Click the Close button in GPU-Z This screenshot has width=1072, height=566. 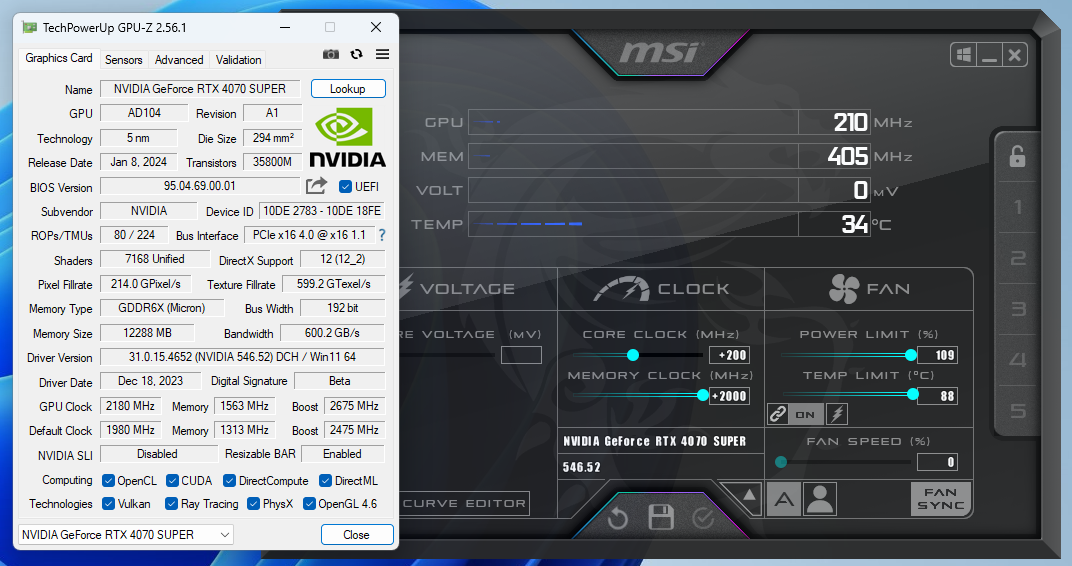pyautogui.click(x=357, y=535)
